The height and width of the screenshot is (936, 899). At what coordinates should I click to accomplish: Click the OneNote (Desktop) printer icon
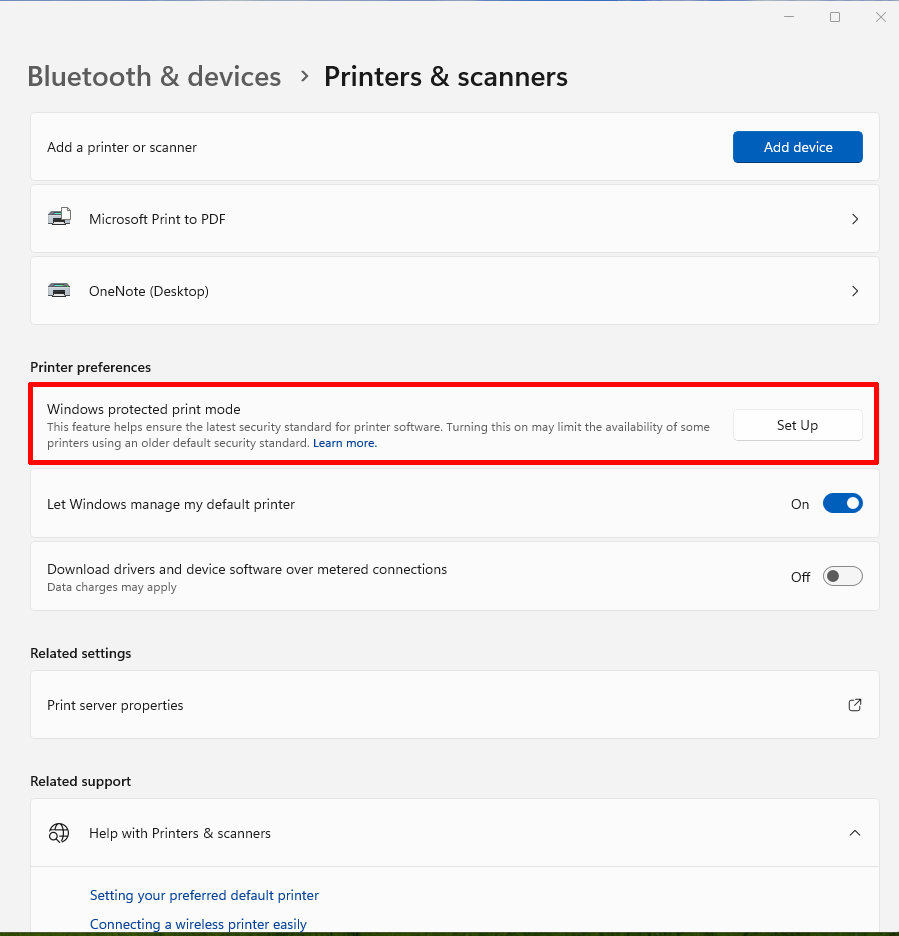click(x=59, y=290)
